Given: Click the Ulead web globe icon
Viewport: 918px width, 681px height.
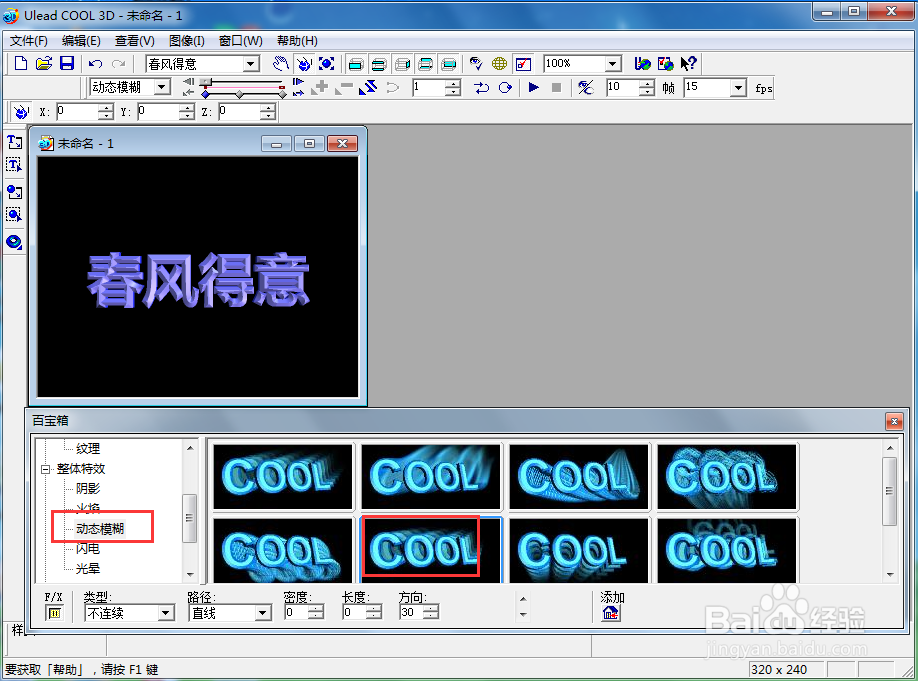Looking at the screenshot, I should [x=642, y=63].
